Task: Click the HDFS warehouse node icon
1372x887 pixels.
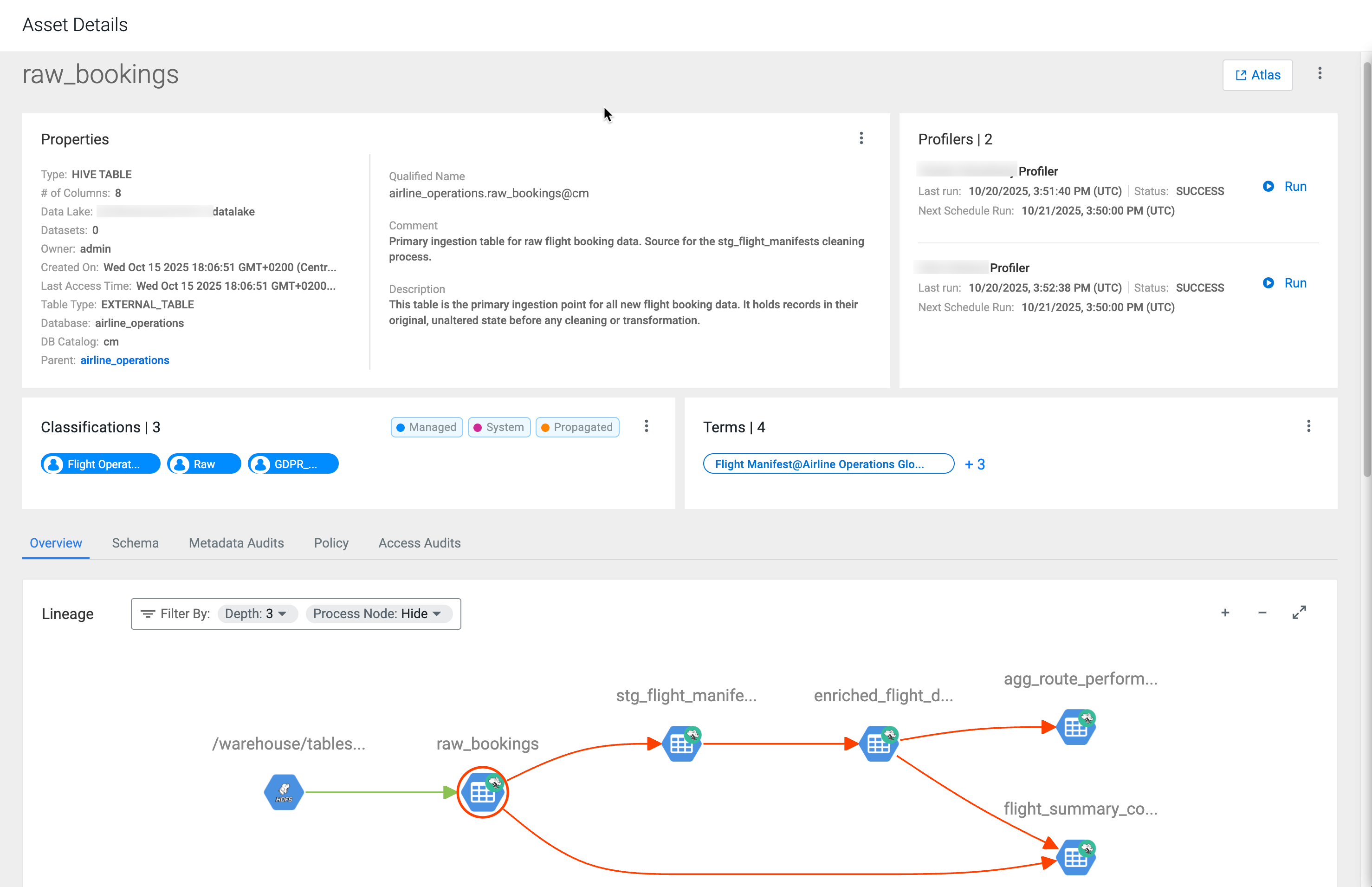Action: [x=284, y=792]
